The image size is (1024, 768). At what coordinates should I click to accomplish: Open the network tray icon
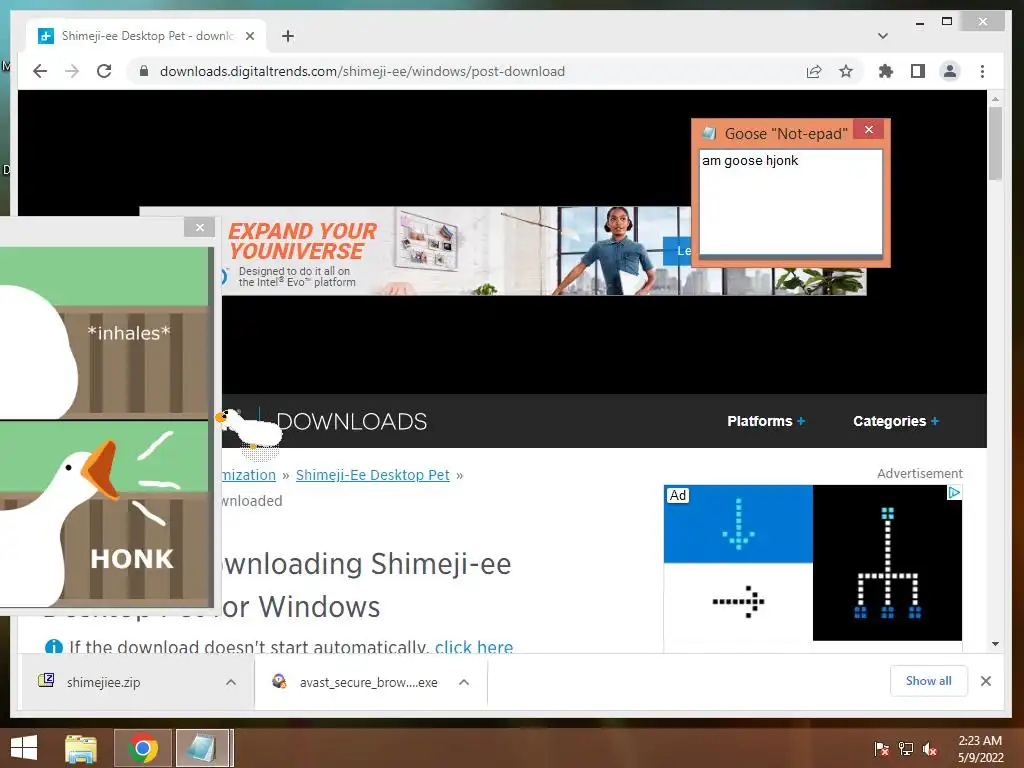tap(906, 748)
